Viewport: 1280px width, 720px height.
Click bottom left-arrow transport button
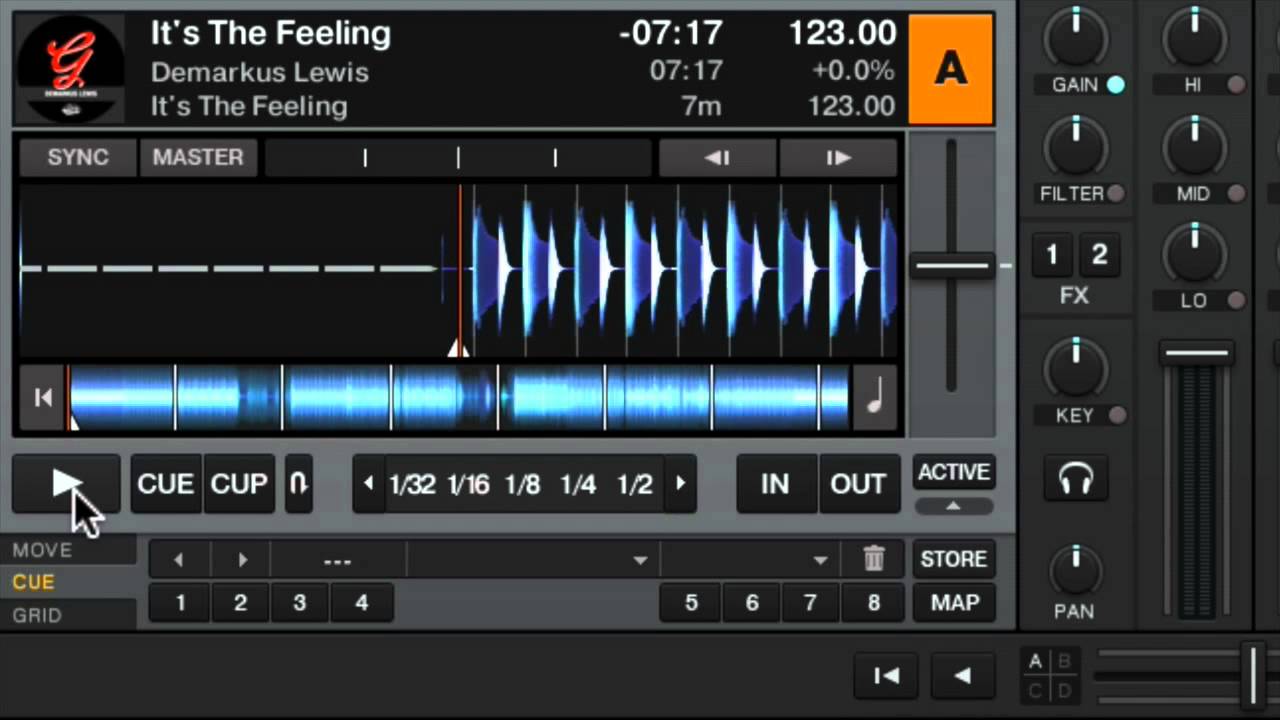[962, 677]
